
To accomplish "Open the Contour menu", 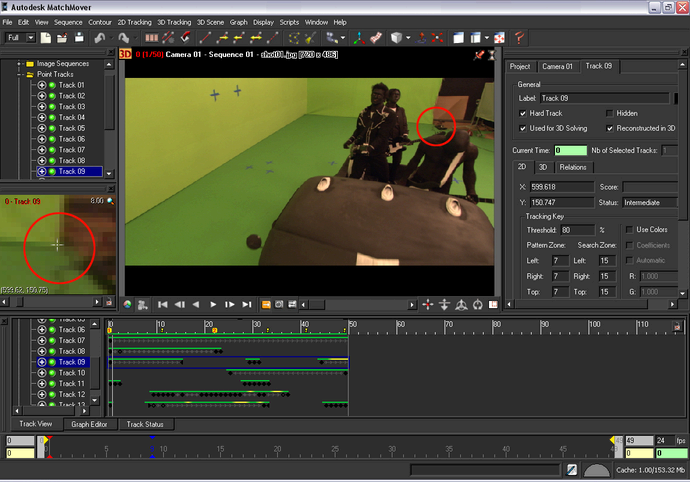I will (x=100, y=22).
